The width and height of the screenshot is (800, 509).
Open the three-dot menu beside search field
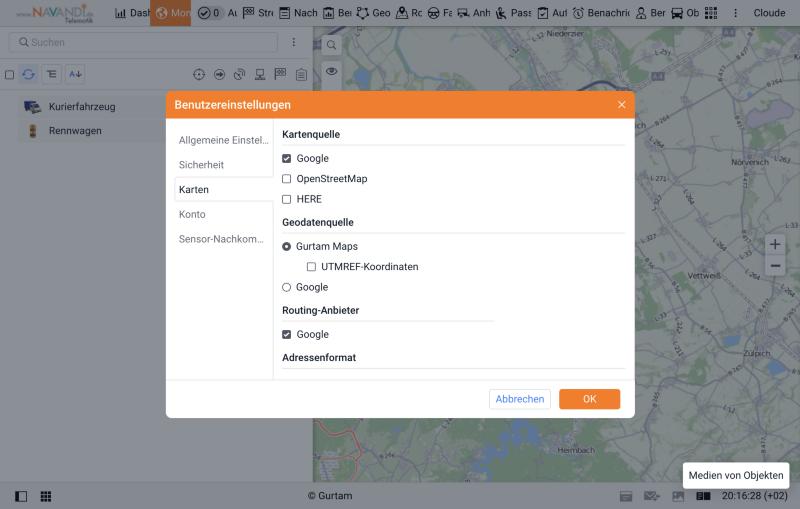pos(294,42)
